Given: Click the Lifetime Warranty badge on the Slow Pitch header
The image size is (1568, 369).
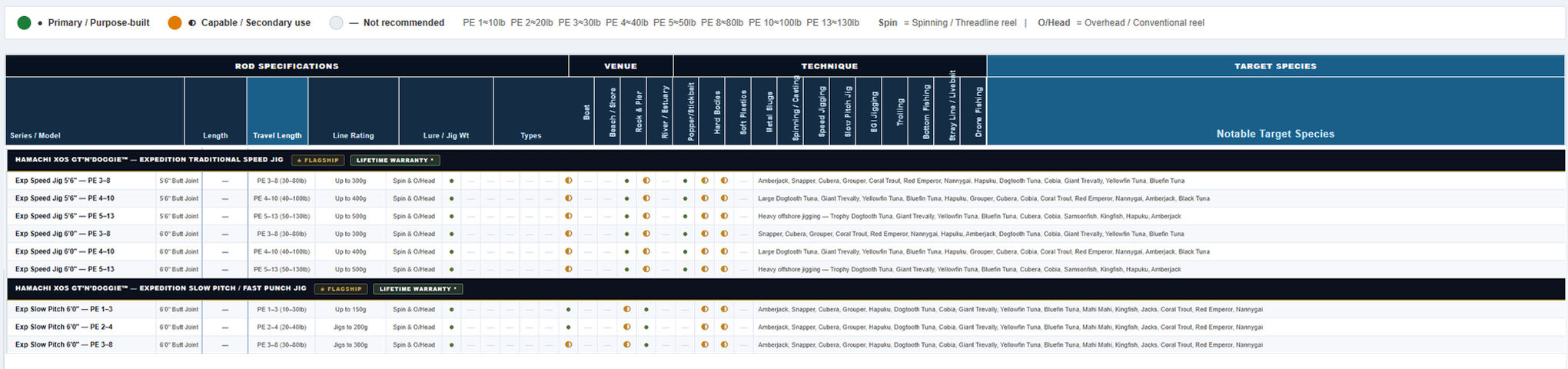Looking at the screenshot, I should tap(418, 289).
